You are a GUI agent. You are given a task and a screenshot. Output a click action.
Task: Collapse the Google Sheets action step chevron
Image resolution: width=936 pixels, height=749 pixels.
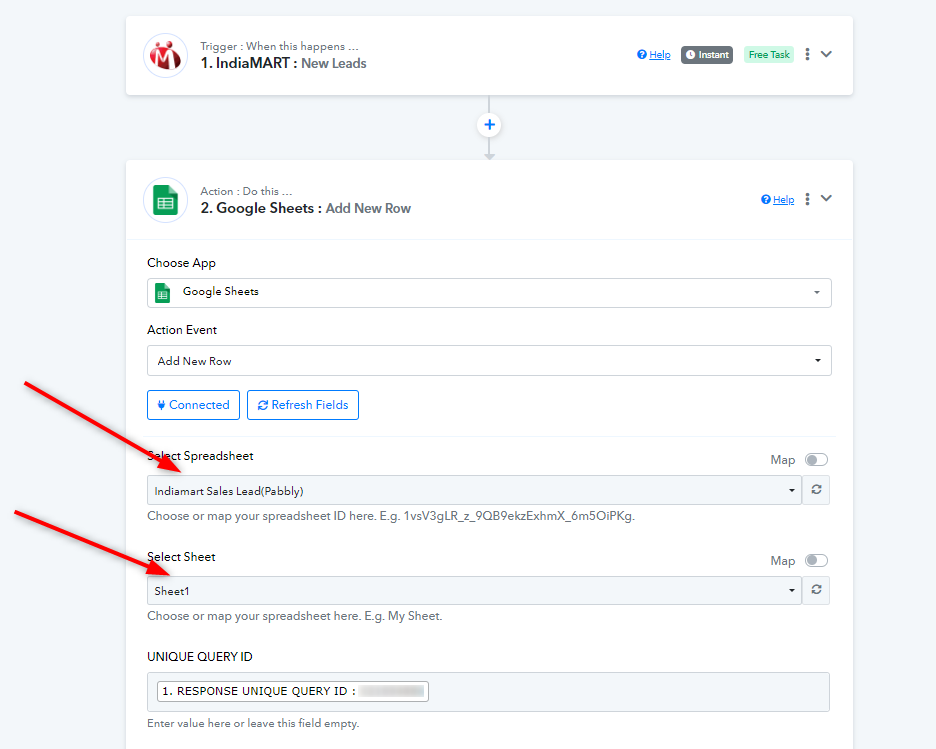click(x=826, y=198)
